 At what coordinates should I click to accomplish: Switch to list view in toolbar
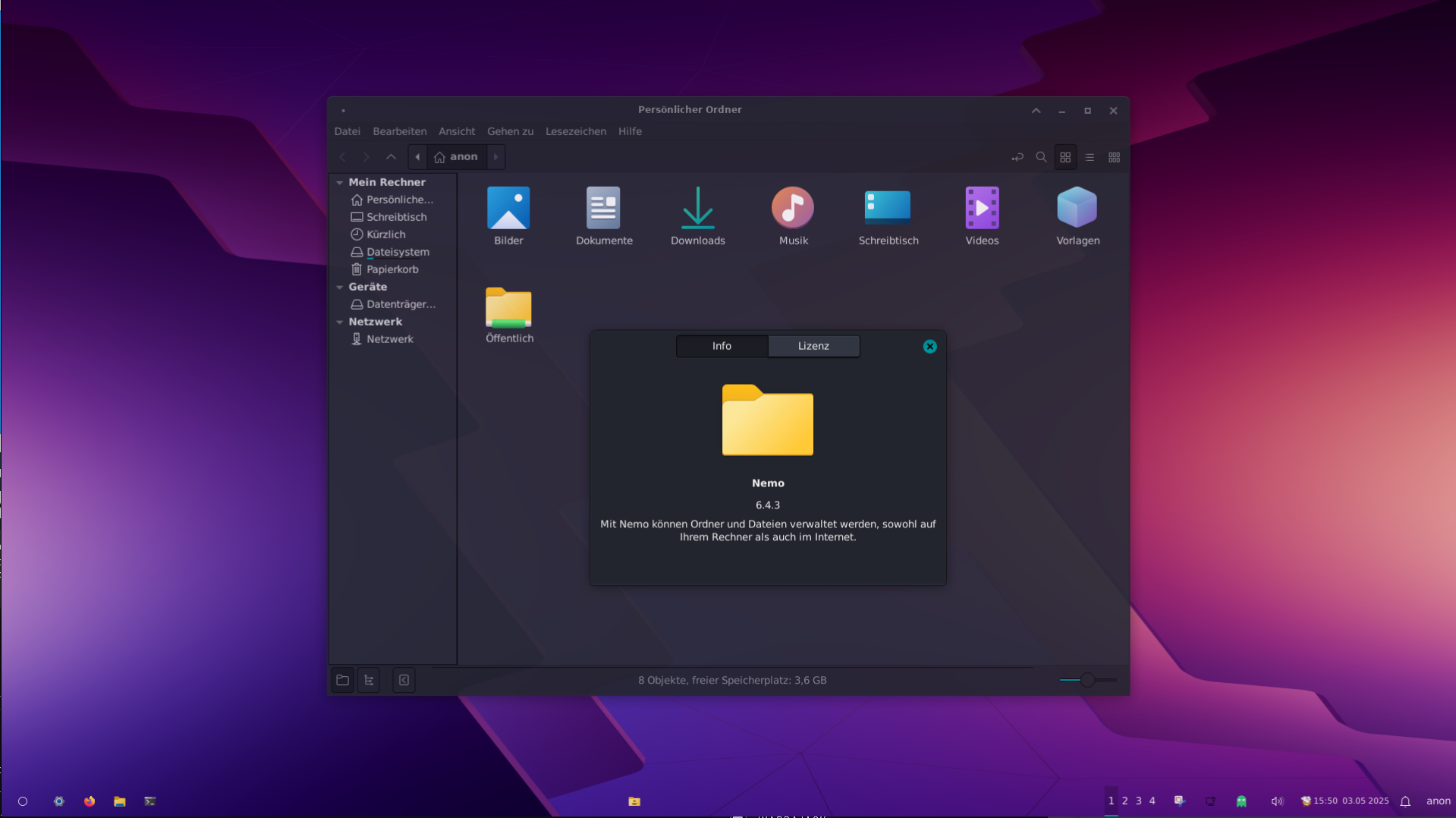1090,157
